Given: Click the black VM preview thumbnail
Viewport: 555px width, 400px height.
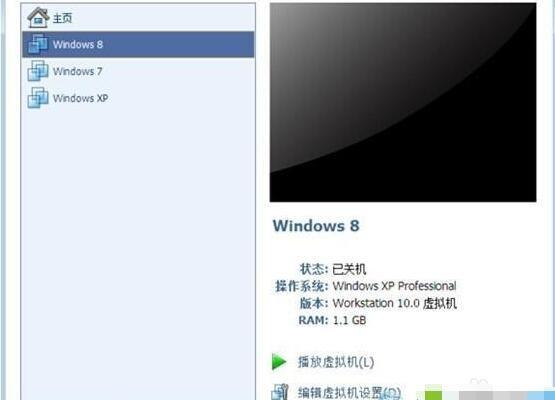Looking at the screenshot, I should (403, 102).
